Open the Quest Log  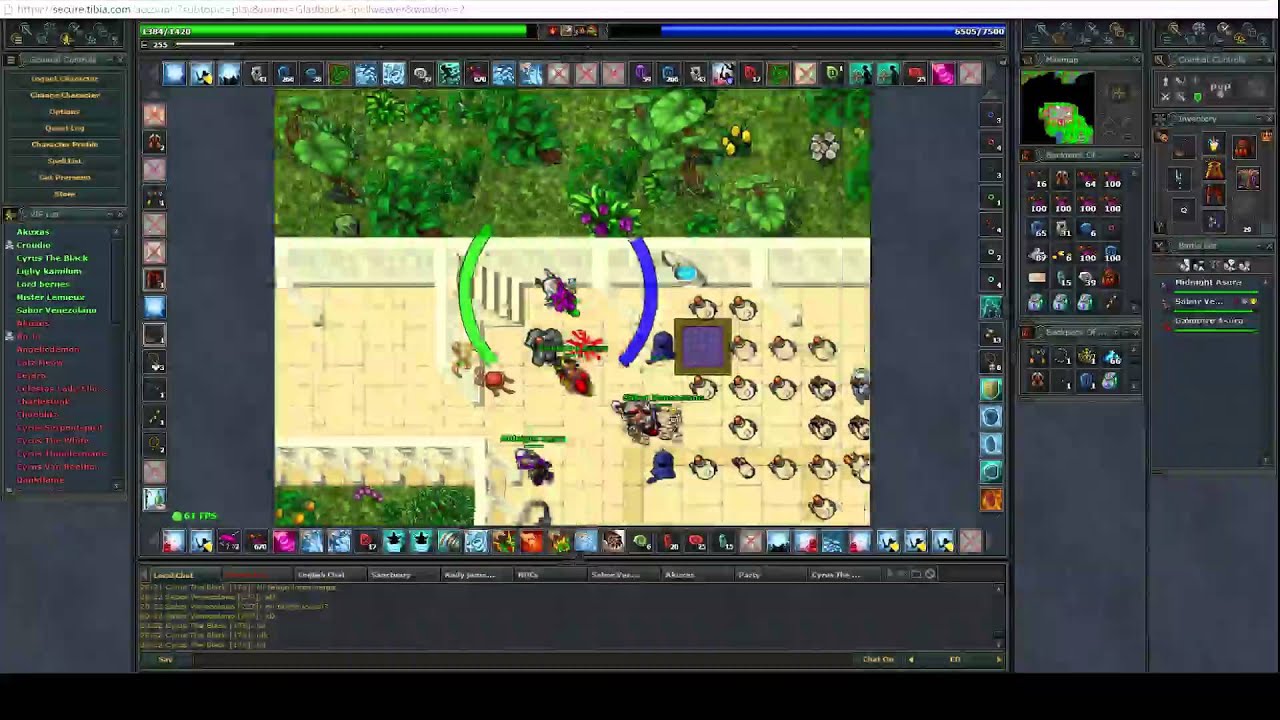pyautogui.click(x=64, y=128)
